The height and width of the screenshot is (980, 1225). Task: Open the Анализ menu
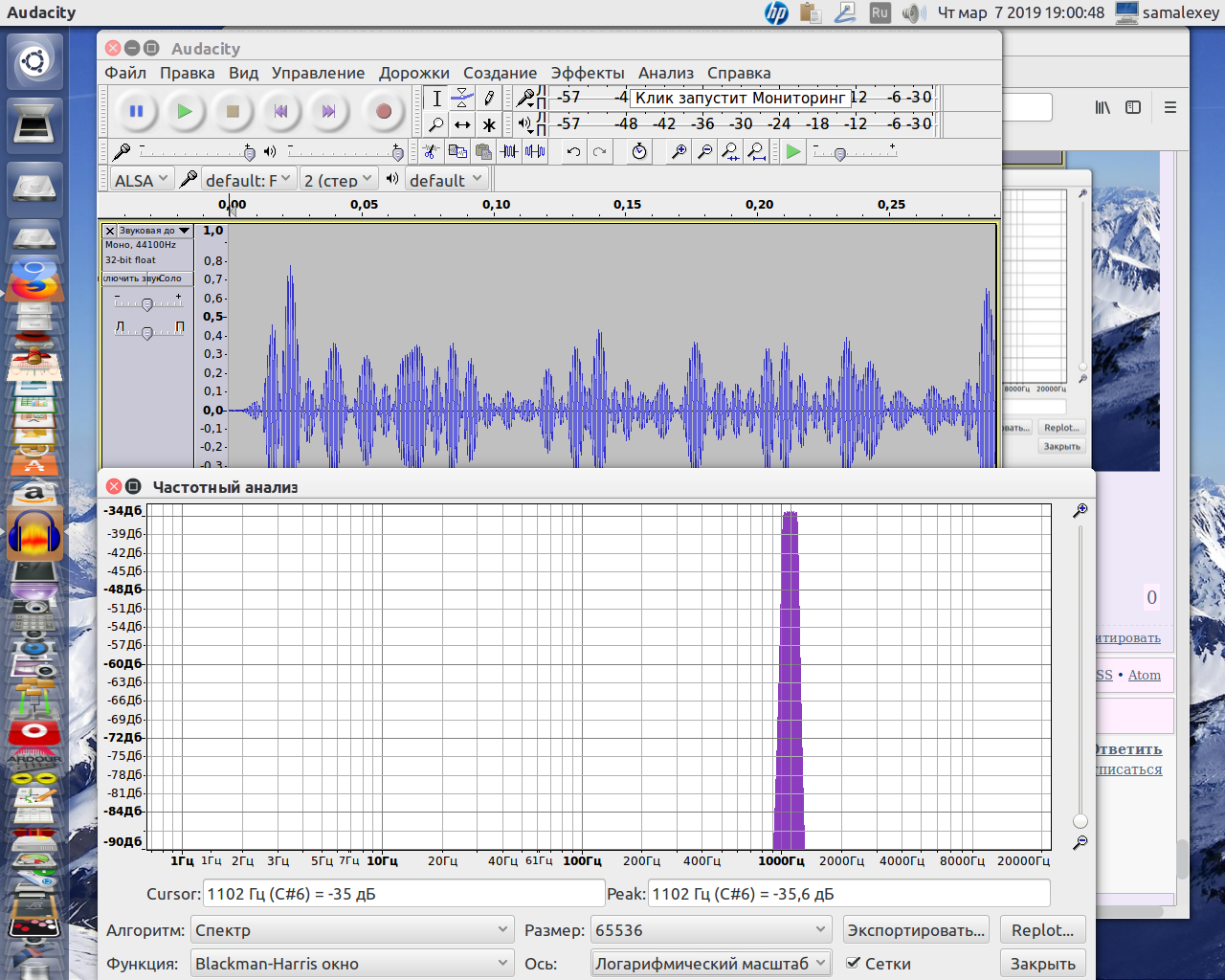coord(666,73)
